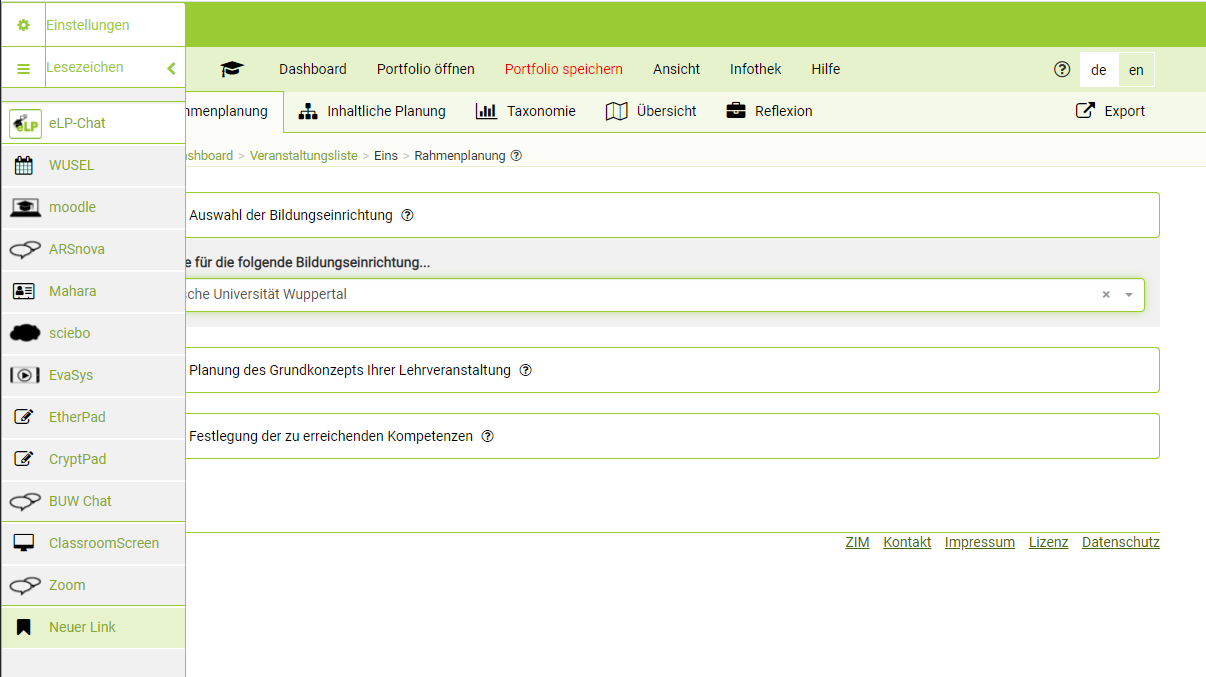Click the BUW Chat bubble icon
Viewport: 1206px width, 677px height.
pyautogui.click(x=25, y=502)
